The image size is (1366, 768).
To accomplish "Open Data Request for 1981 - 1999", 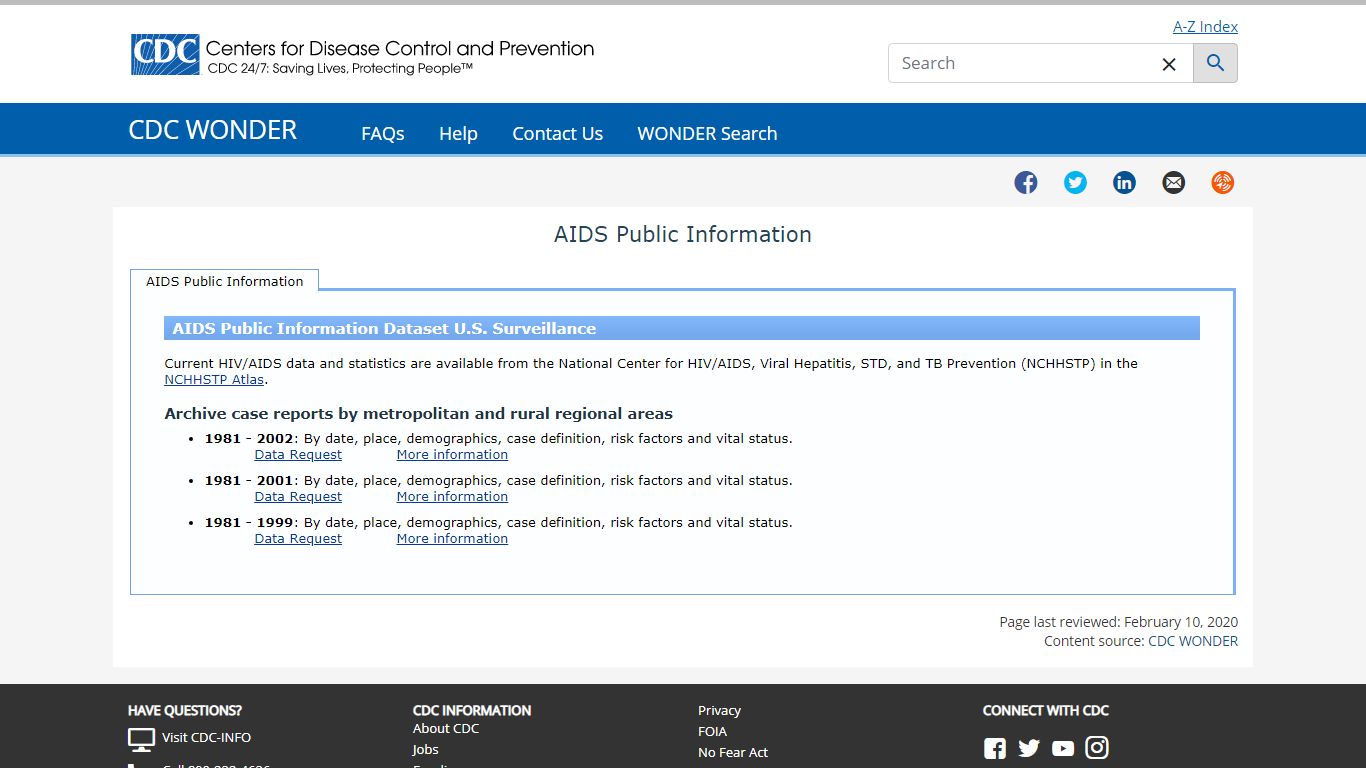I will 298,539.
